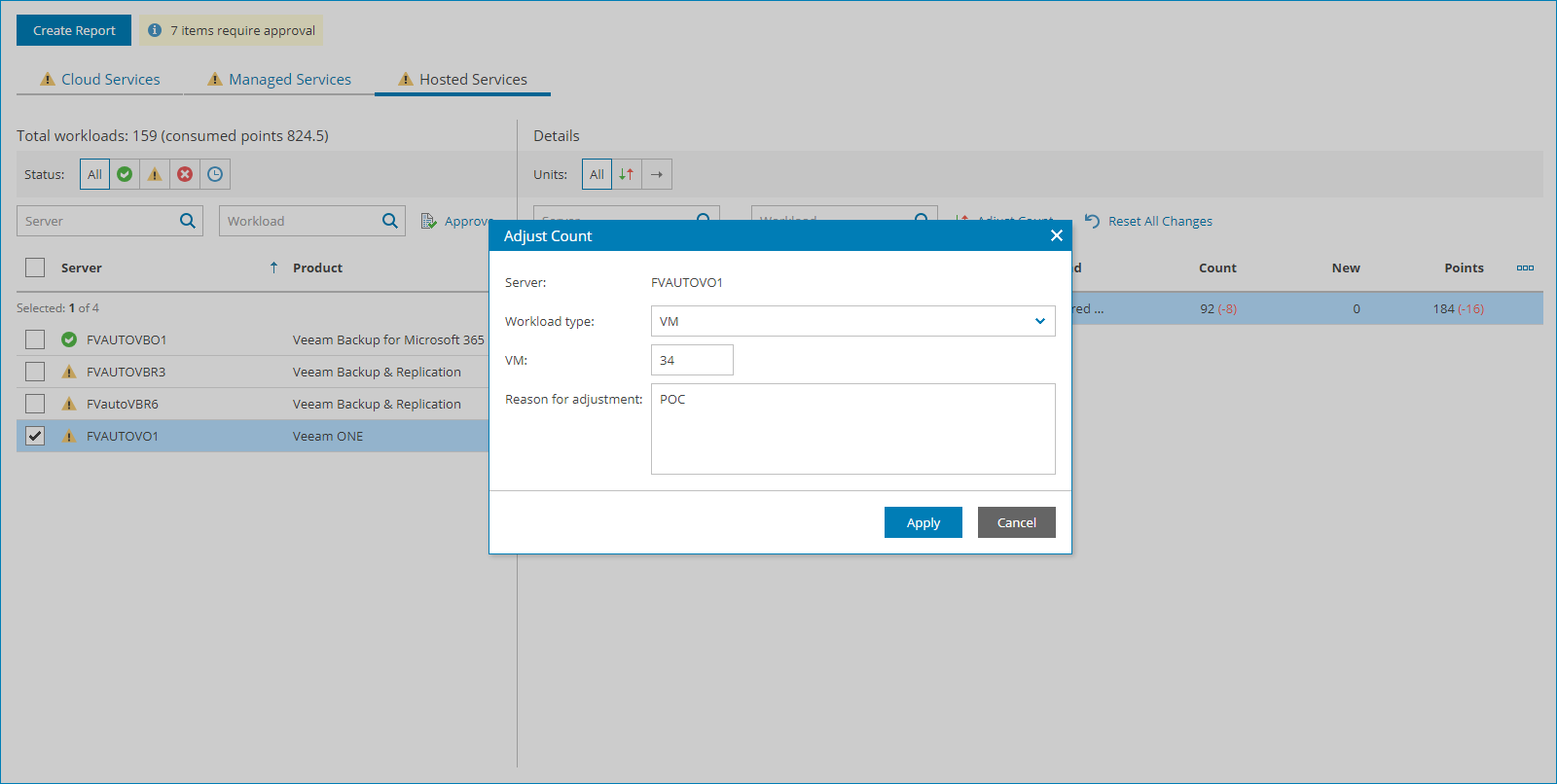Screen dimensions: 1557x784
Task: Filter status by red error icon
Action: tap(185, 174)
